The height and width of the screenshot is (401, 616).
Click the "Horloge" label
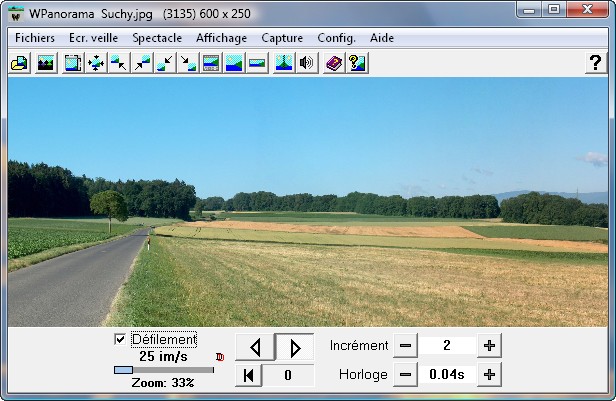pyautogui.click(x=363, y=375)
